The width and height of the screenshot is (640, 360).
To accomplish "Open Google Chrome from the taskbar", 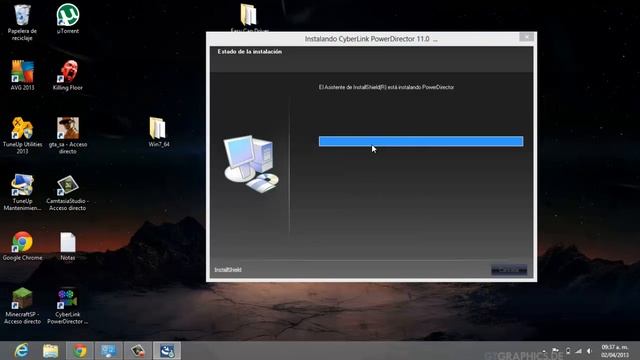I will (80, 351).
